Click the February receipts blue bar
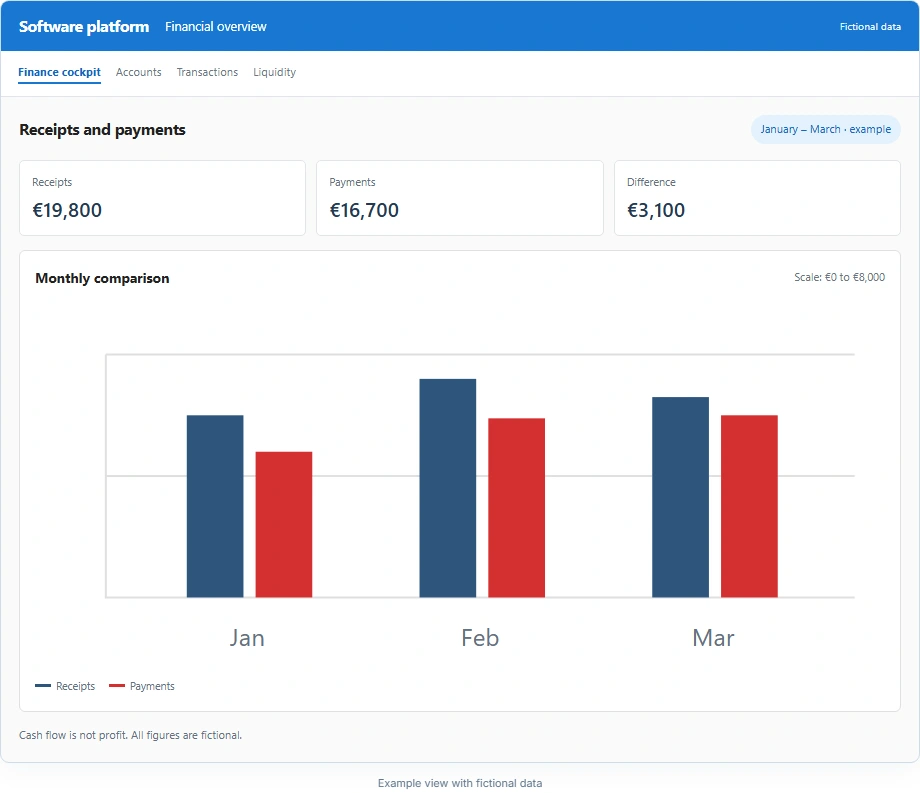 tap(448, 488)
